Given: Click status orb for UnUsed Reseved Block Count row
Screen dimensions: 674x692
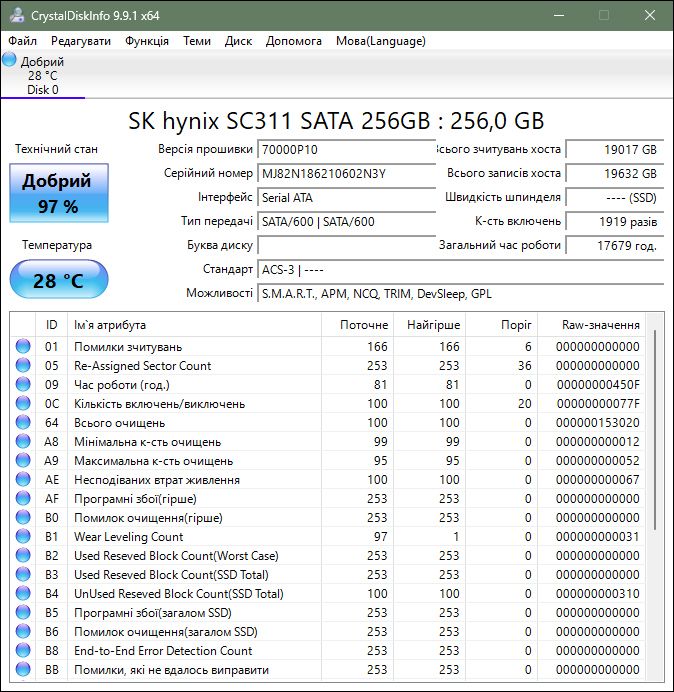Looking at the screenshot, I should click(23, 593).
